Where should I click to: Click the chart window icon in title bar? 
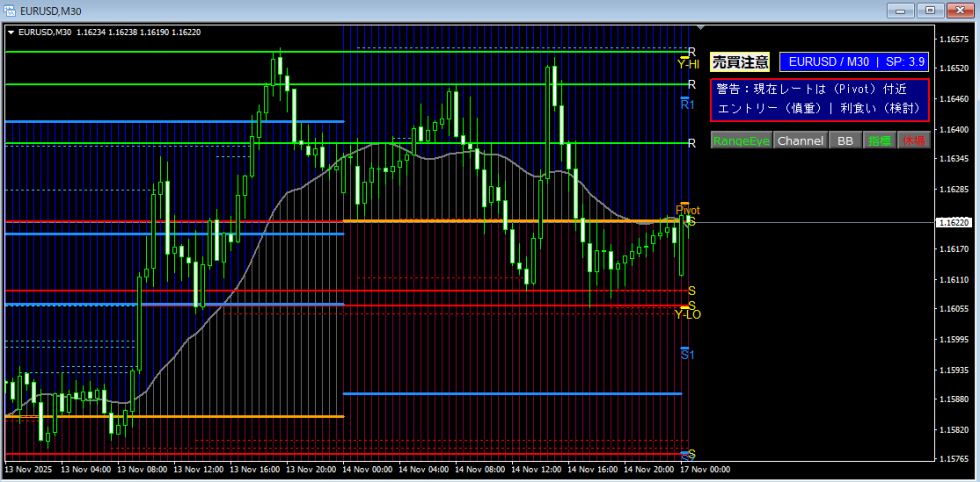pos(10,10)
